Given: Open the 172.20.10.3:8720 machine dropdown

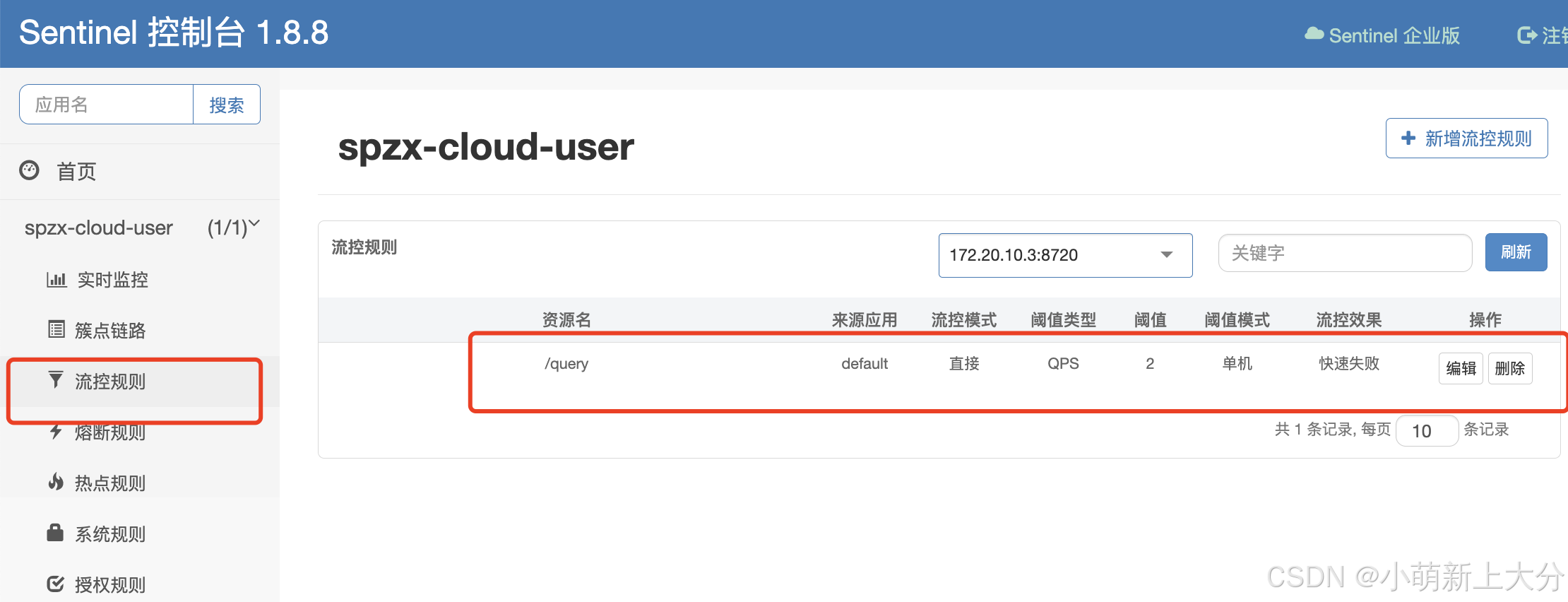Looking at the screenshot, I should point(1065,255).
